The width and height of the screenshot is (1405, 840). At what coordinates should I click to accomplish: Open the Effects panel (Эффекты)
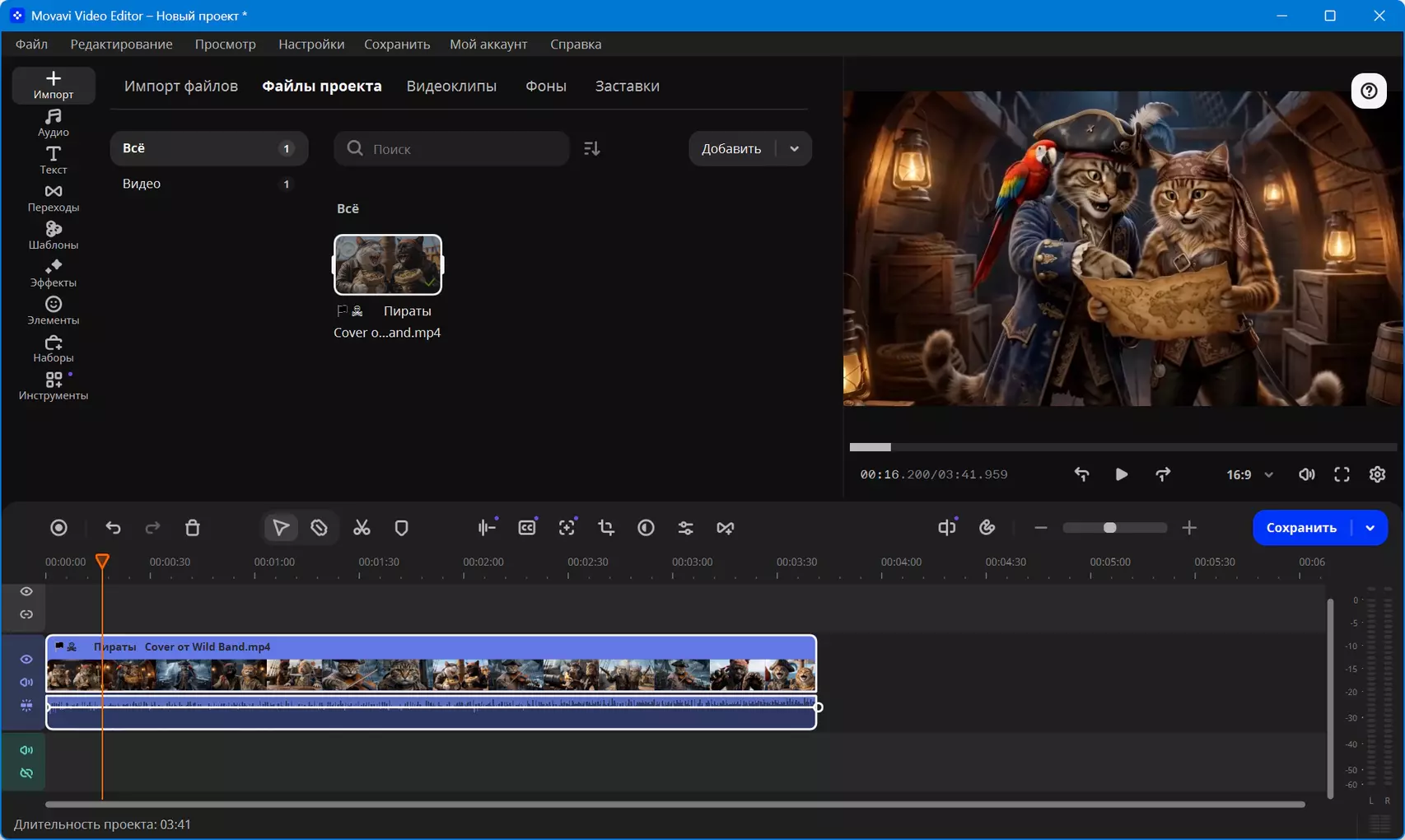(54, 273)
